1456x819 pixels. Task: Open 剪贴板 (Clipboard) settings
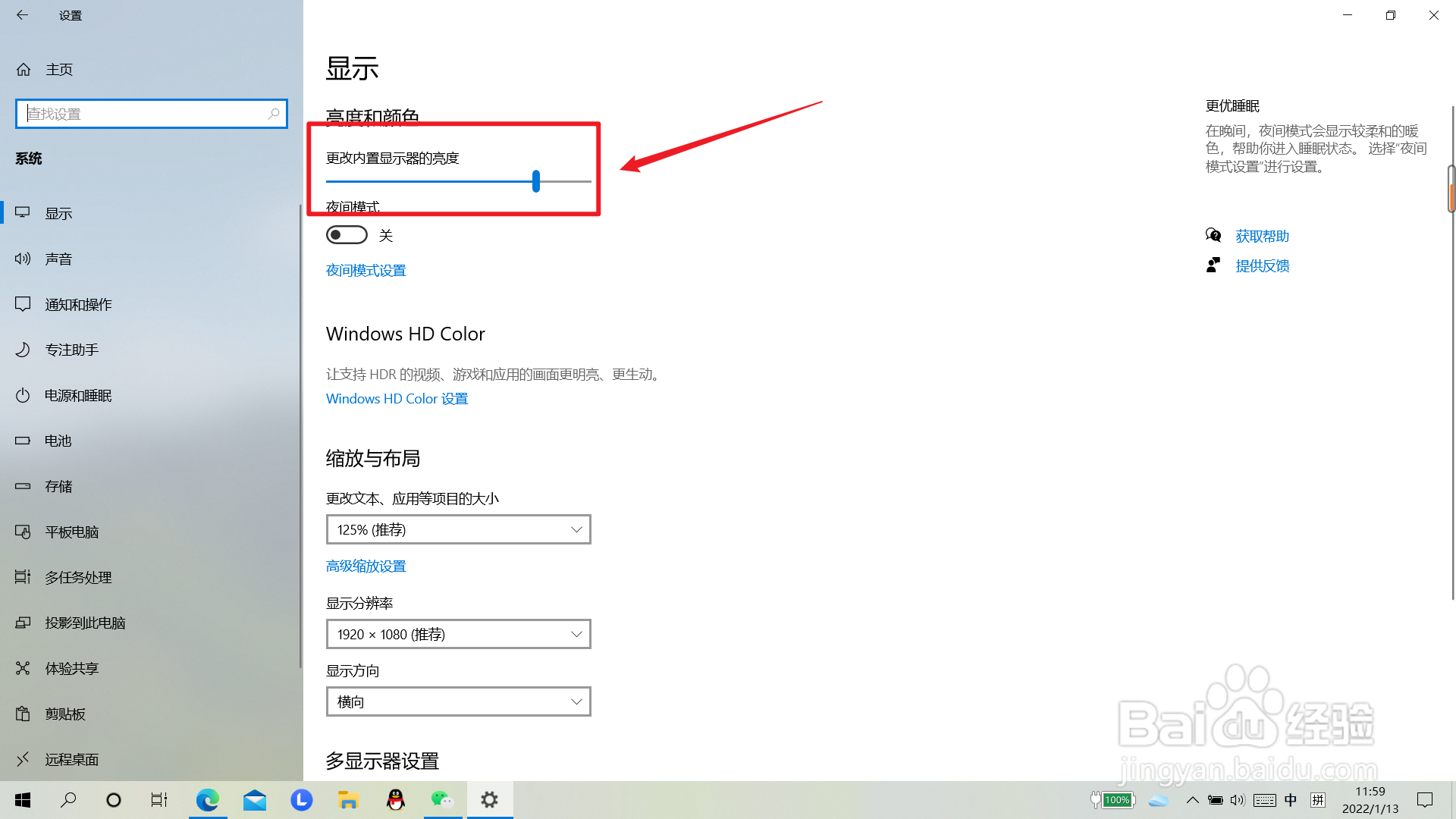[x=64, y=714]
